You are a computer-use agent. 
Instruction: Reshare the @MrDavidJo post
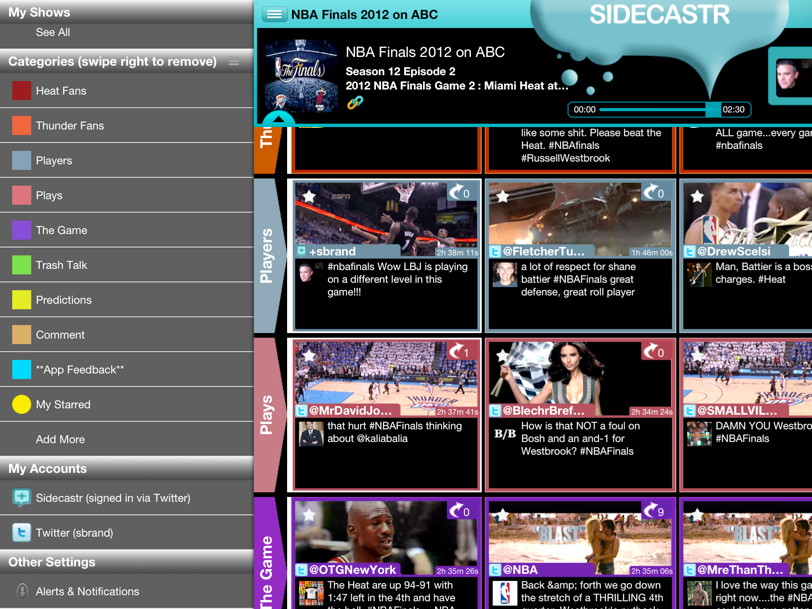point(460,352)
